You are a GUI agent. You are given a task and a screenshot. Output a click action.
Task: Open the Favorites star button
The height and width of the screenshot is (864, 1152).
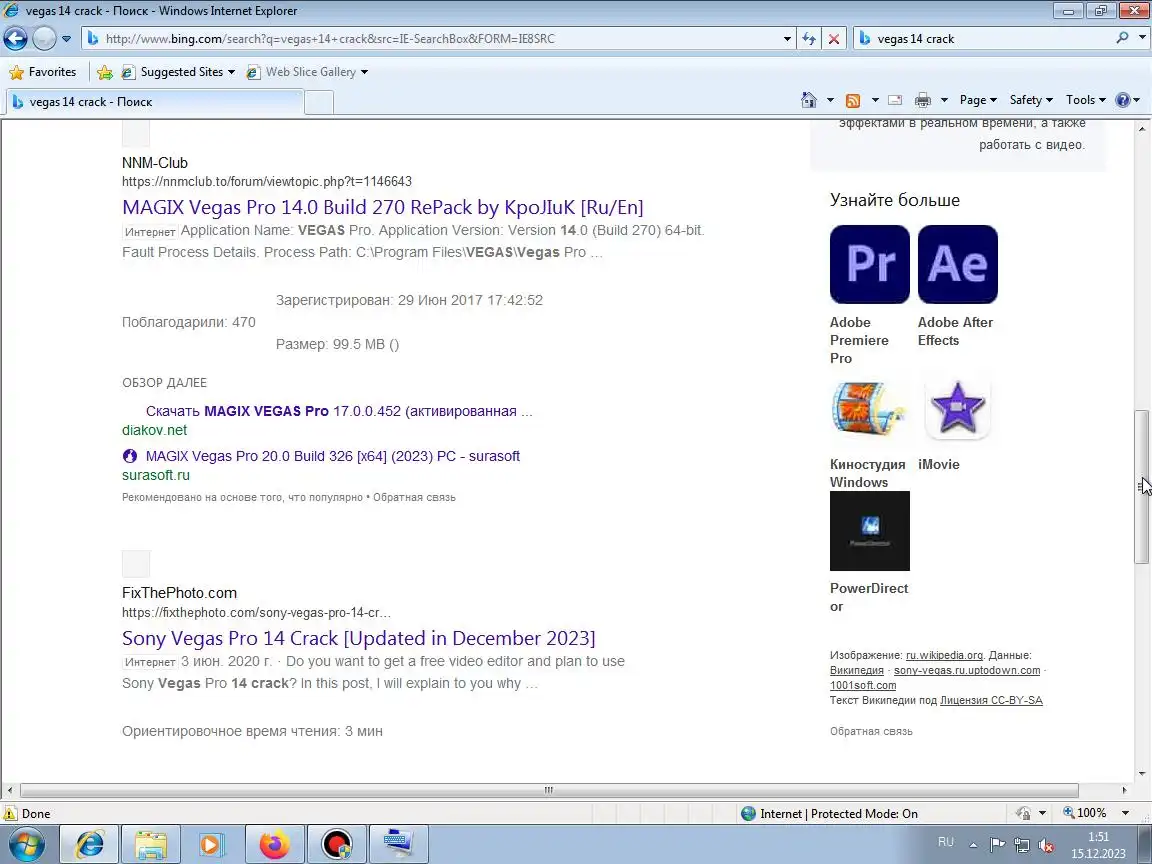43,72
